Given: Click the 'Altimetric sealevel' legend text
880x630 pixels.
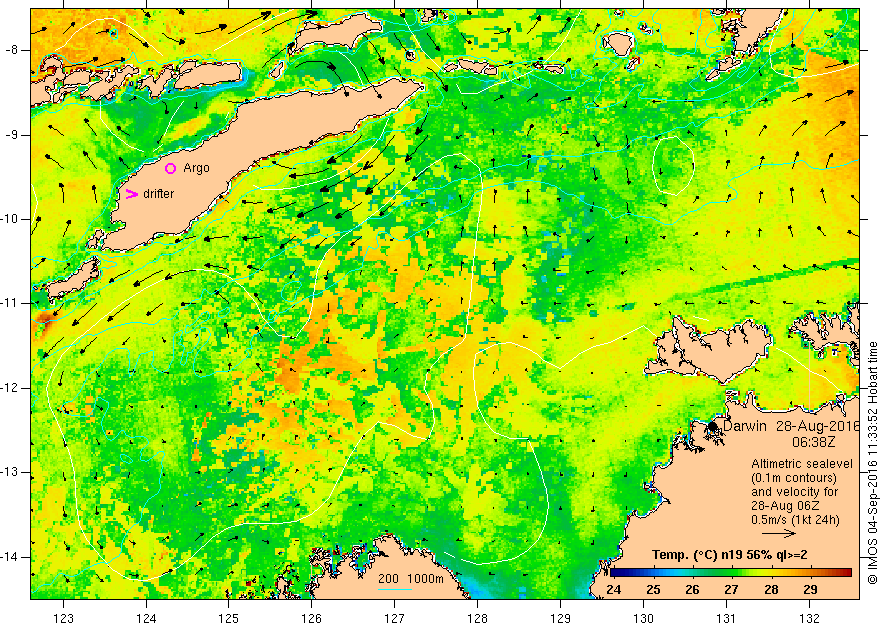Looking at the screenshot, I should pos(802,464).
